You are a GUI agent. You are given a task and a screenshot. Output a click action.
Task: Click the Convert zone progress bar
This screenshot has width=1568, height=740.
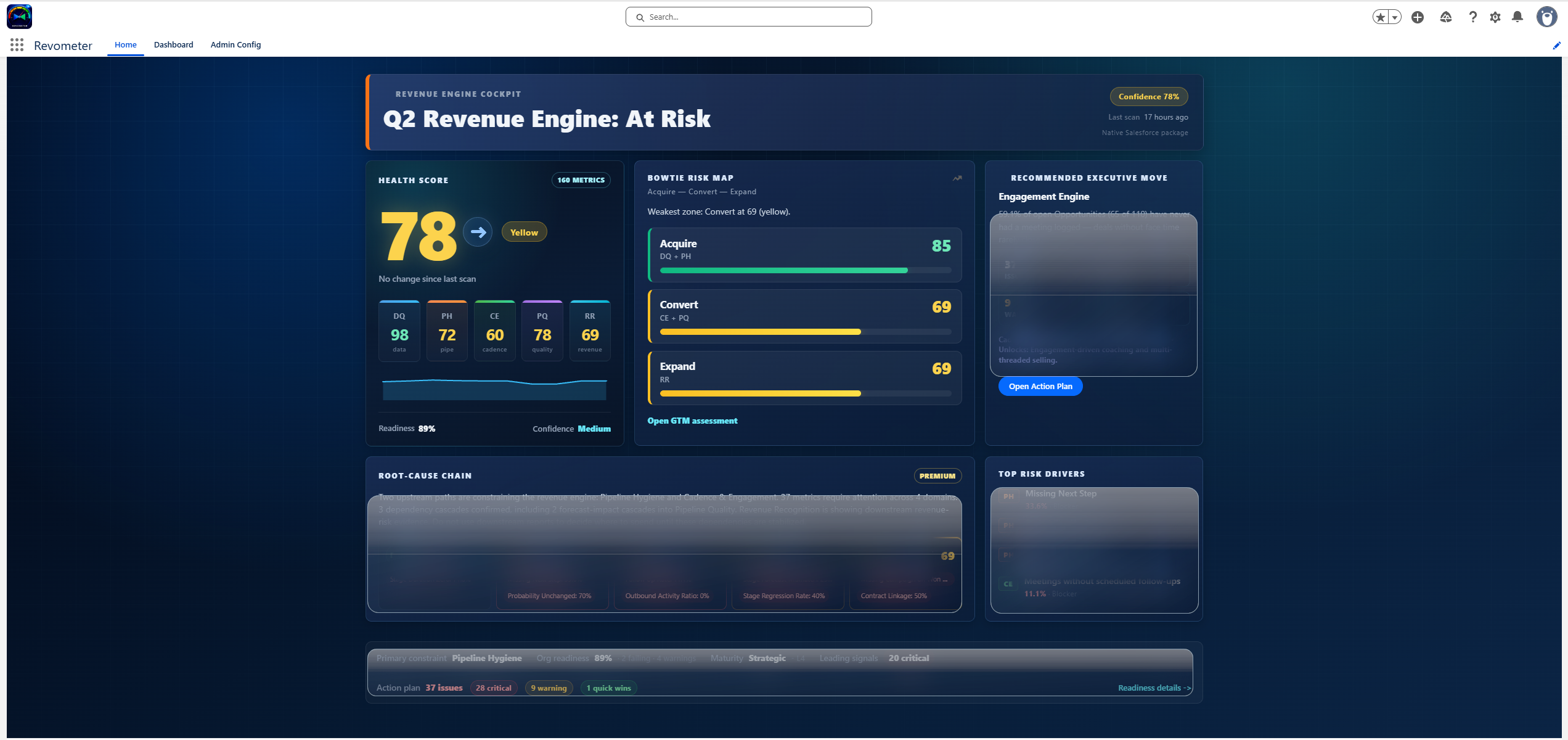coord(806,332)
